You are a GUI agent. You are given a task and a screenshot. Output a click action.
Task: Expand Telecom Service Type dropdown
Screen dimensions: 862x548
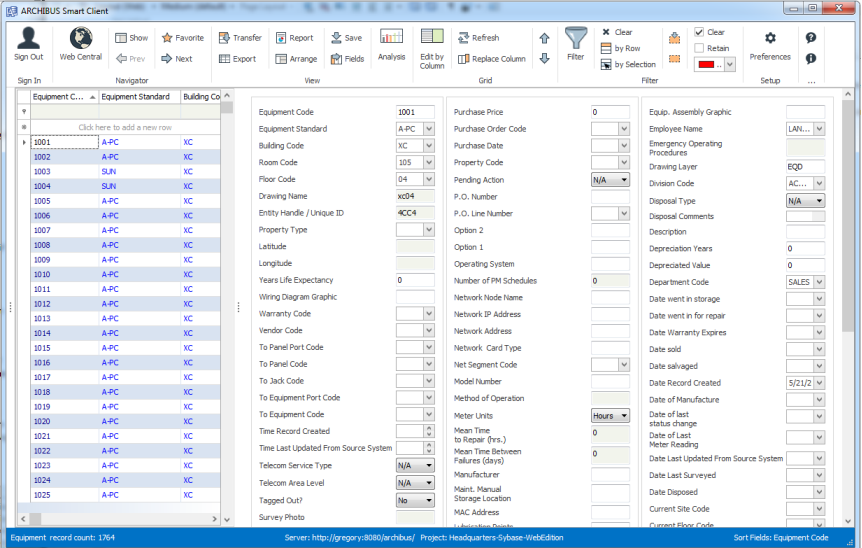pyautogui.click(x=429, y=465)
